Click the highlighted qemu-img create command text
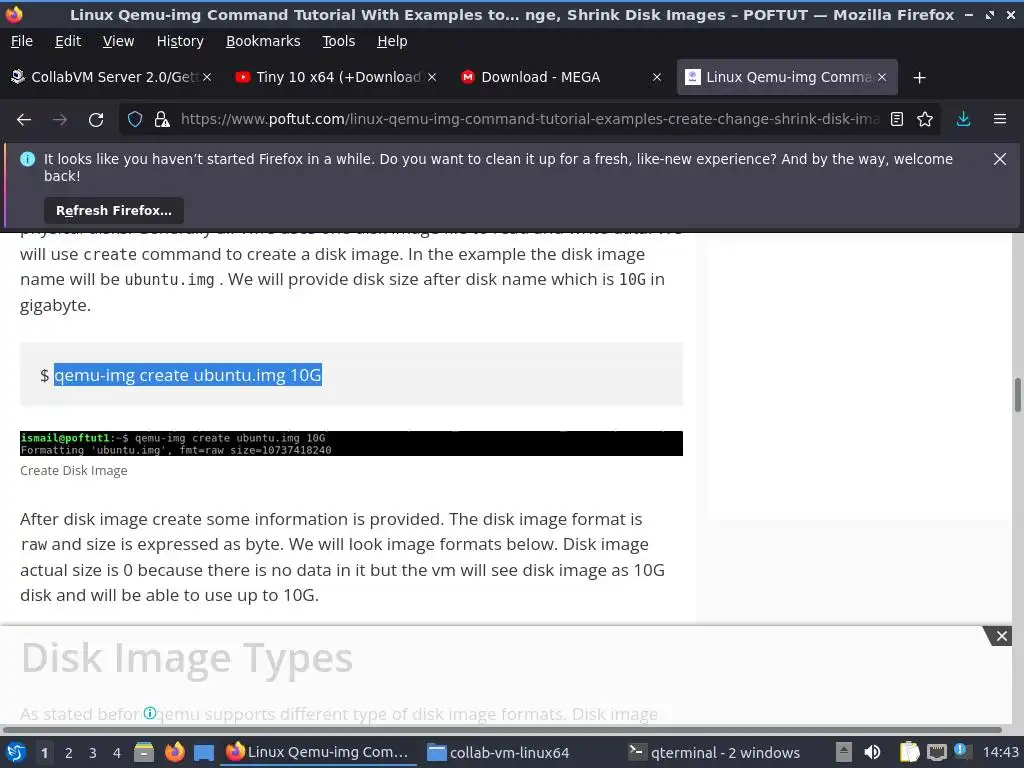 (187, 376)
